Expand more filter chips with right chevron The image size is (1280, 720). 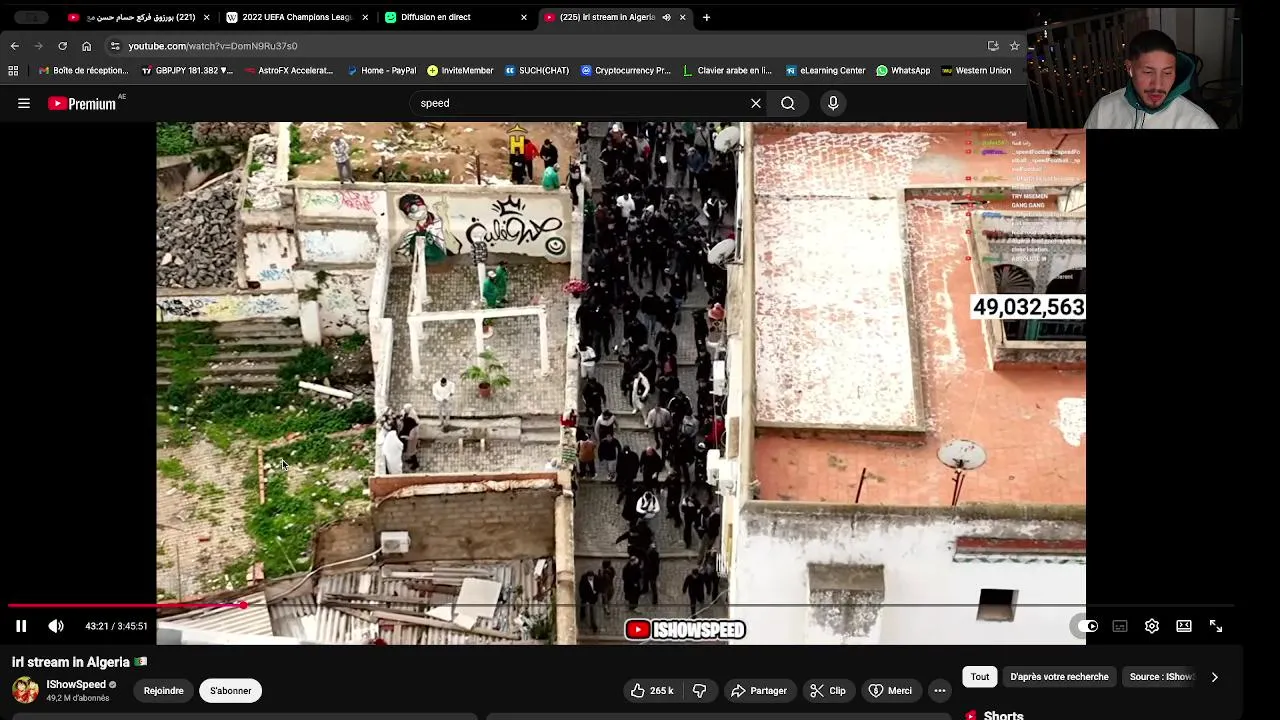pos(1214,677)
